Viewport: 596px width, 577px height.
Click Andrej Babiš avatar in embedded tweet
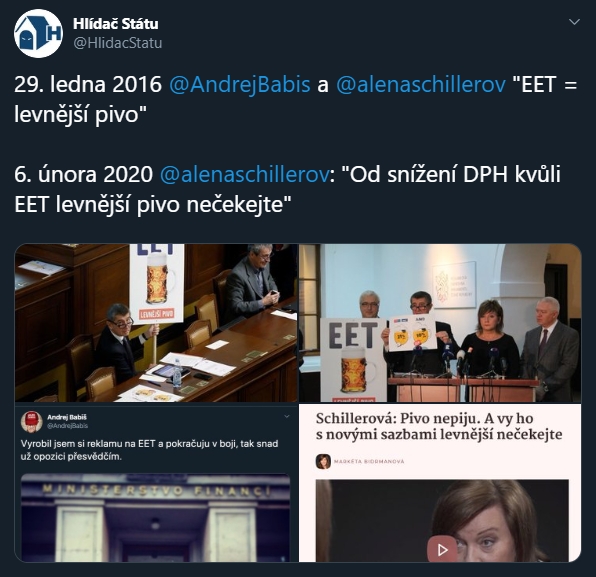point(31,421)
